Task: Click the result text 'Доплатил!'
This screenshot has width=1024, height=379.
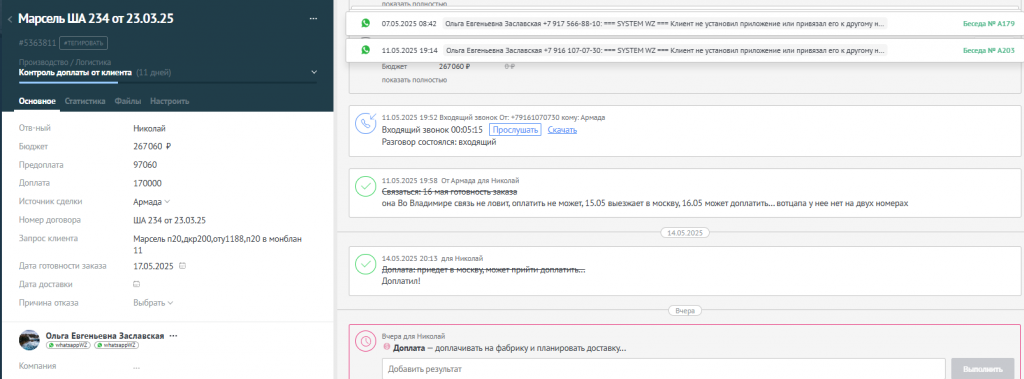Action: (x=401, y=282)
